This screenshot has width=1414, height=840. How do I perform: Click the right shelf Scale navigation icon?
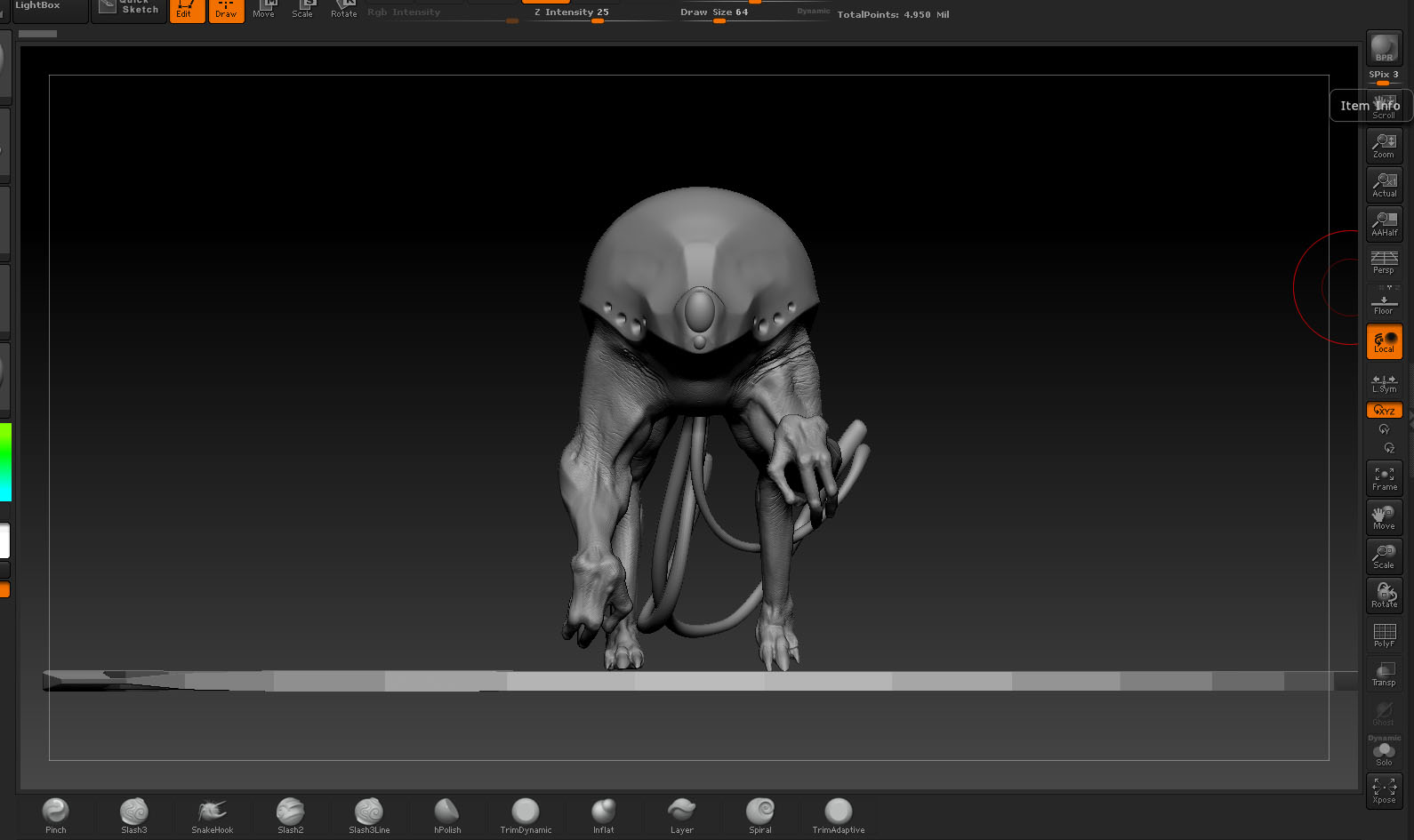(1384, 557)
